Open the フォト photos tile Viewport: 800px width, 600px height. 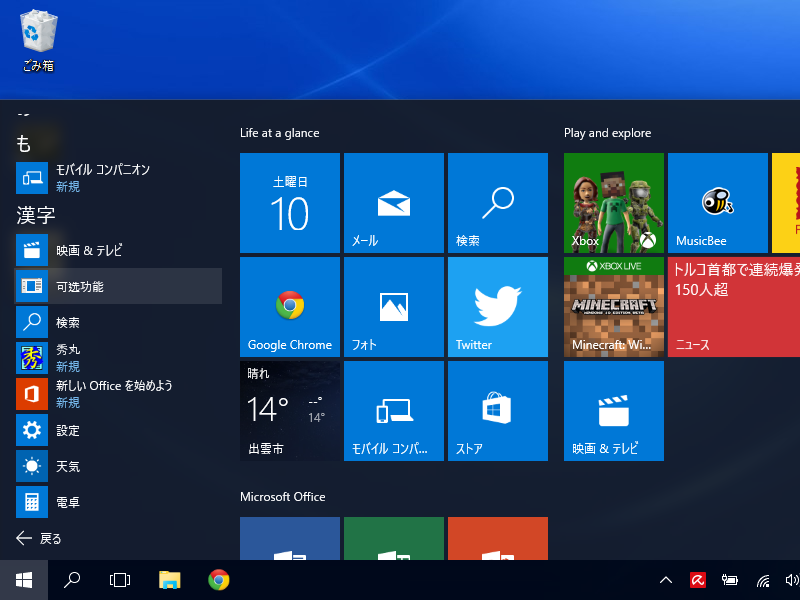point(394,307)
